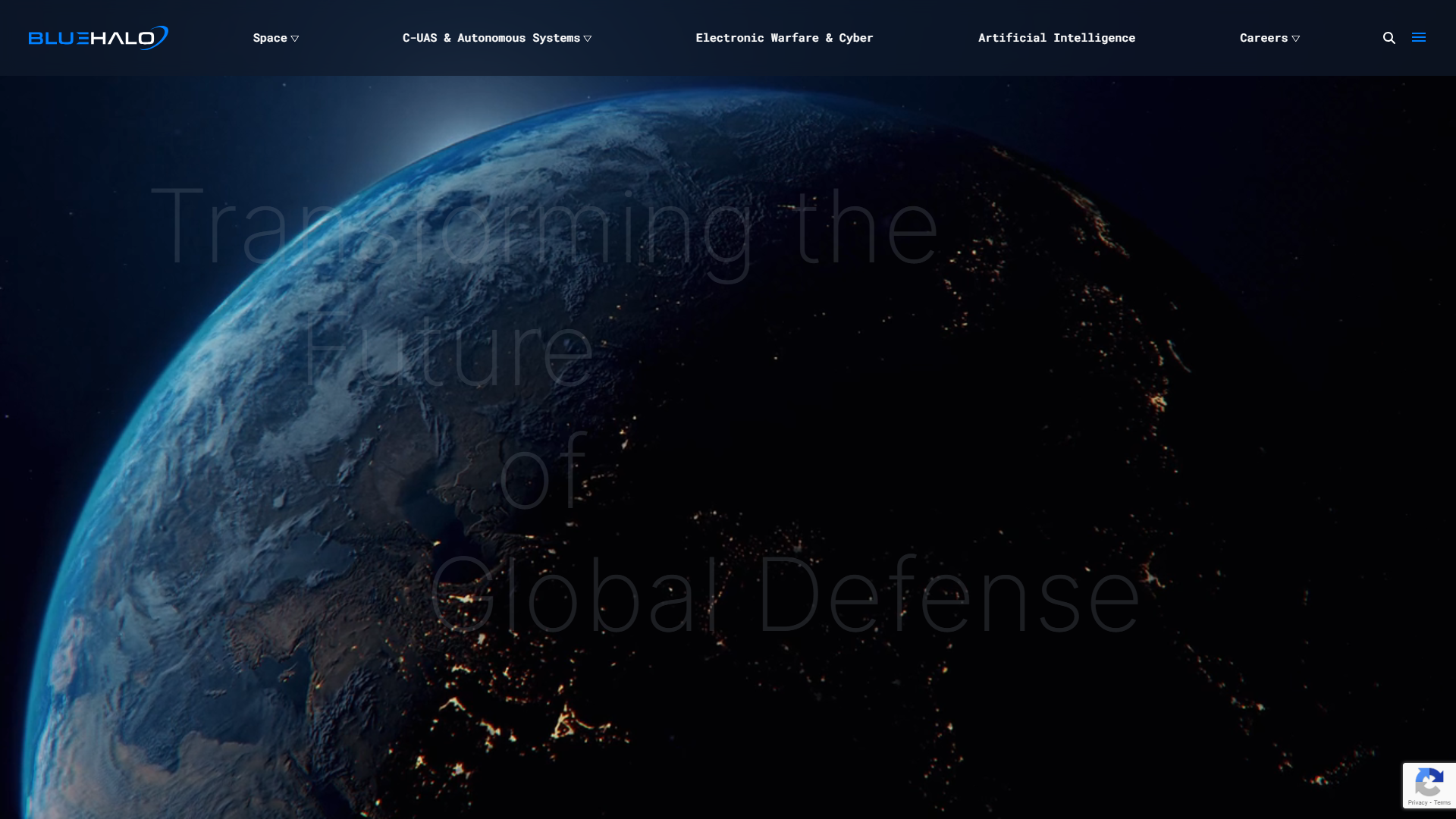Expand C-UAS & Autonomous Systems arrow
Viewport: 1456px width, 819px height.
(587, 39)
